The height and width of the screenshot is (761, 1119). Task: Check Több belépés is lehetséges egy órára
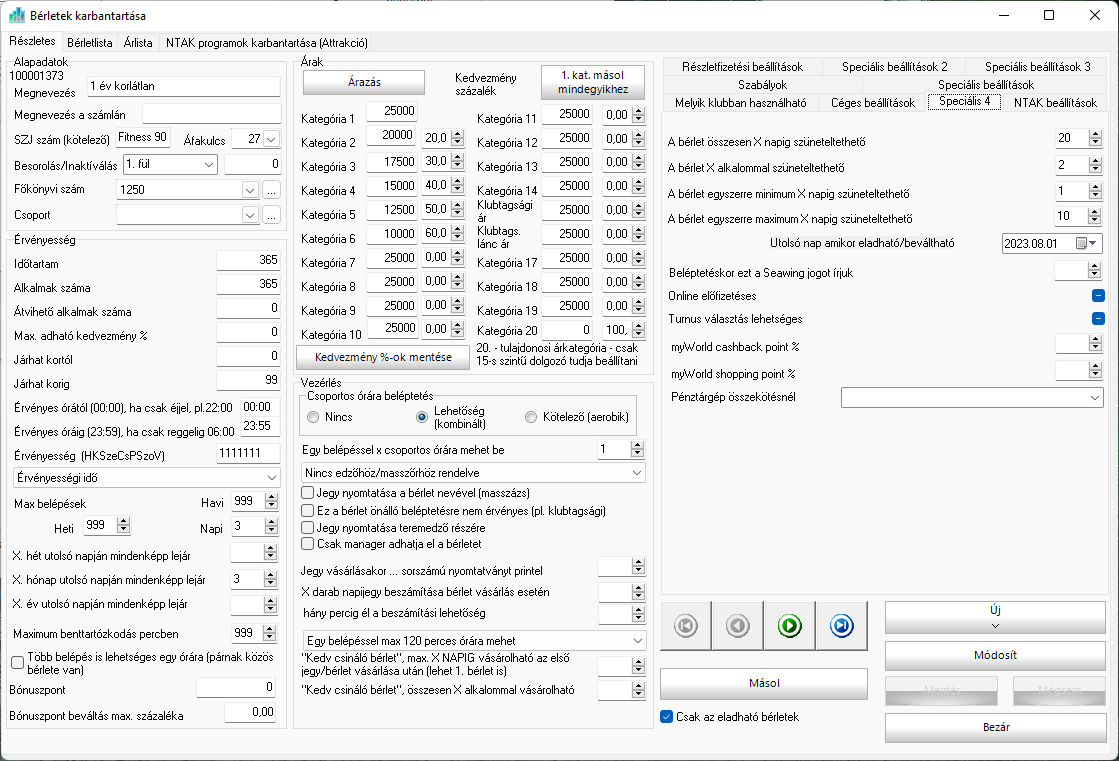point(18,663)
